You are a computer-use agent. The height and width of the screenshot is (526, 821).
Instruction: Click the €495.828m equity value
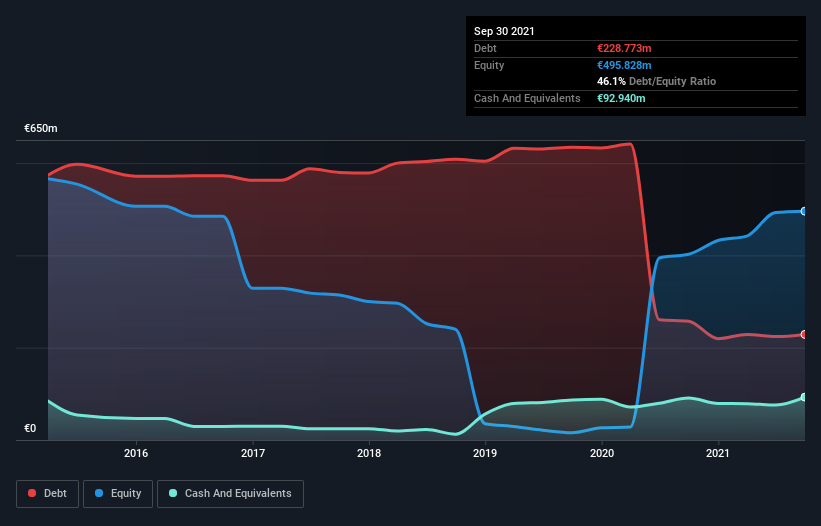[x=624, y=65]
